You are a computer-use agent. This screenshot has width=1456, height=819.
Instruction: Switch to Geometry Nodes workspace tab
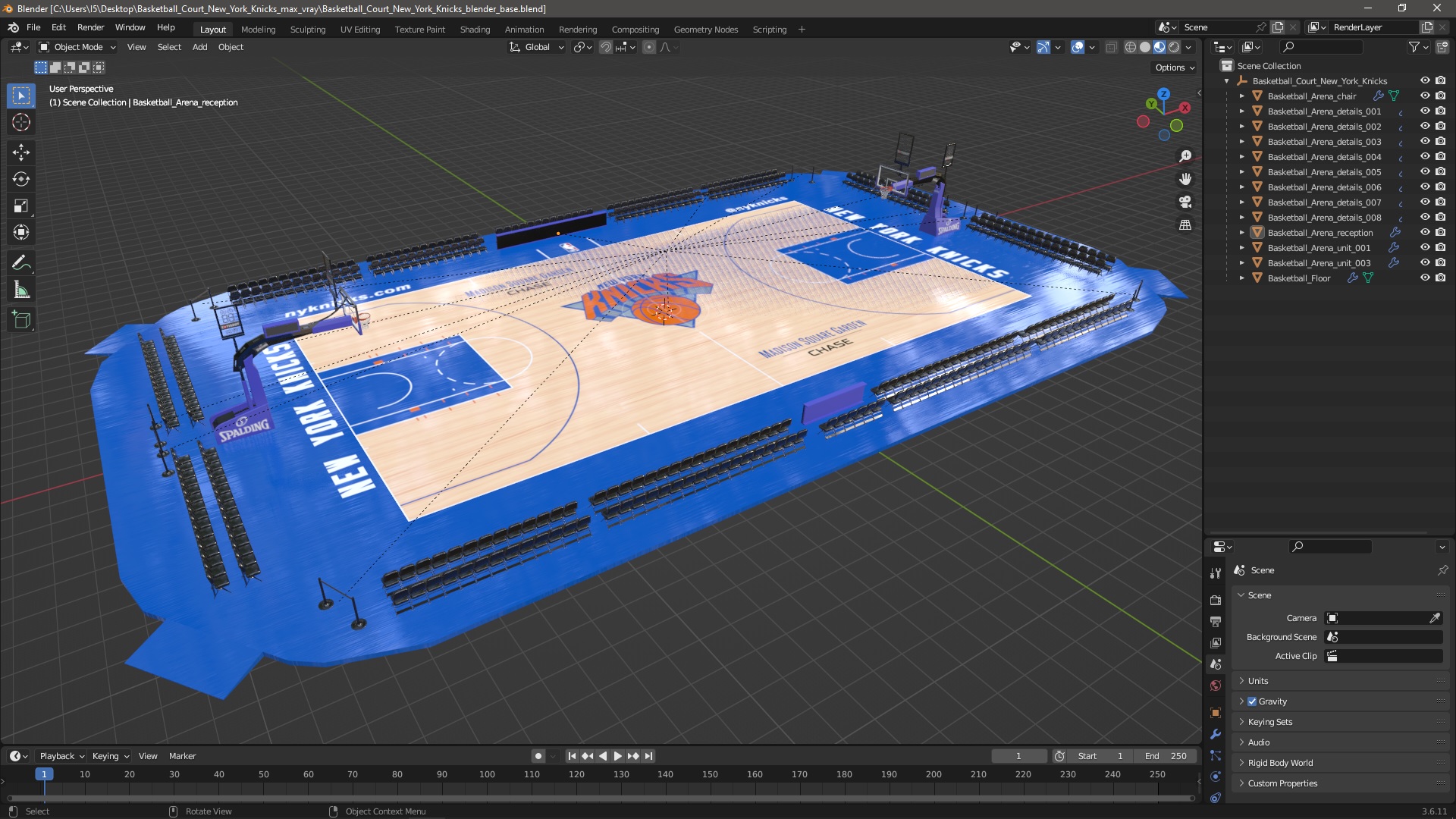(705, 30)
